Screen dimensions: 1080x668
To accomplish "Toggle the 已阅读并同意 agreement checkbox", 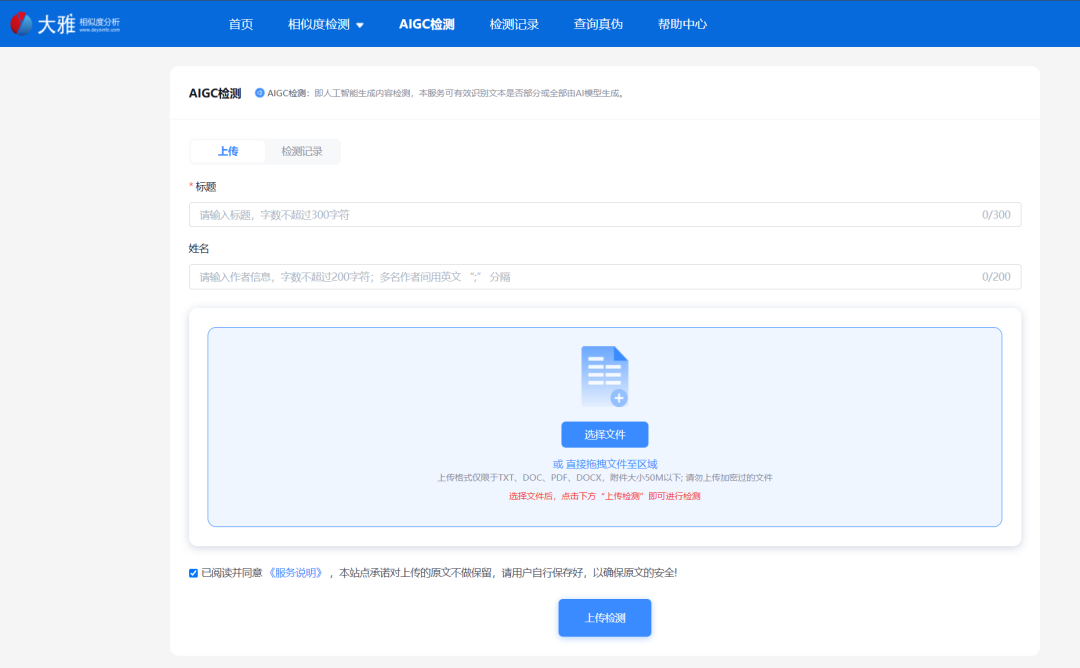I will [193, 573].
